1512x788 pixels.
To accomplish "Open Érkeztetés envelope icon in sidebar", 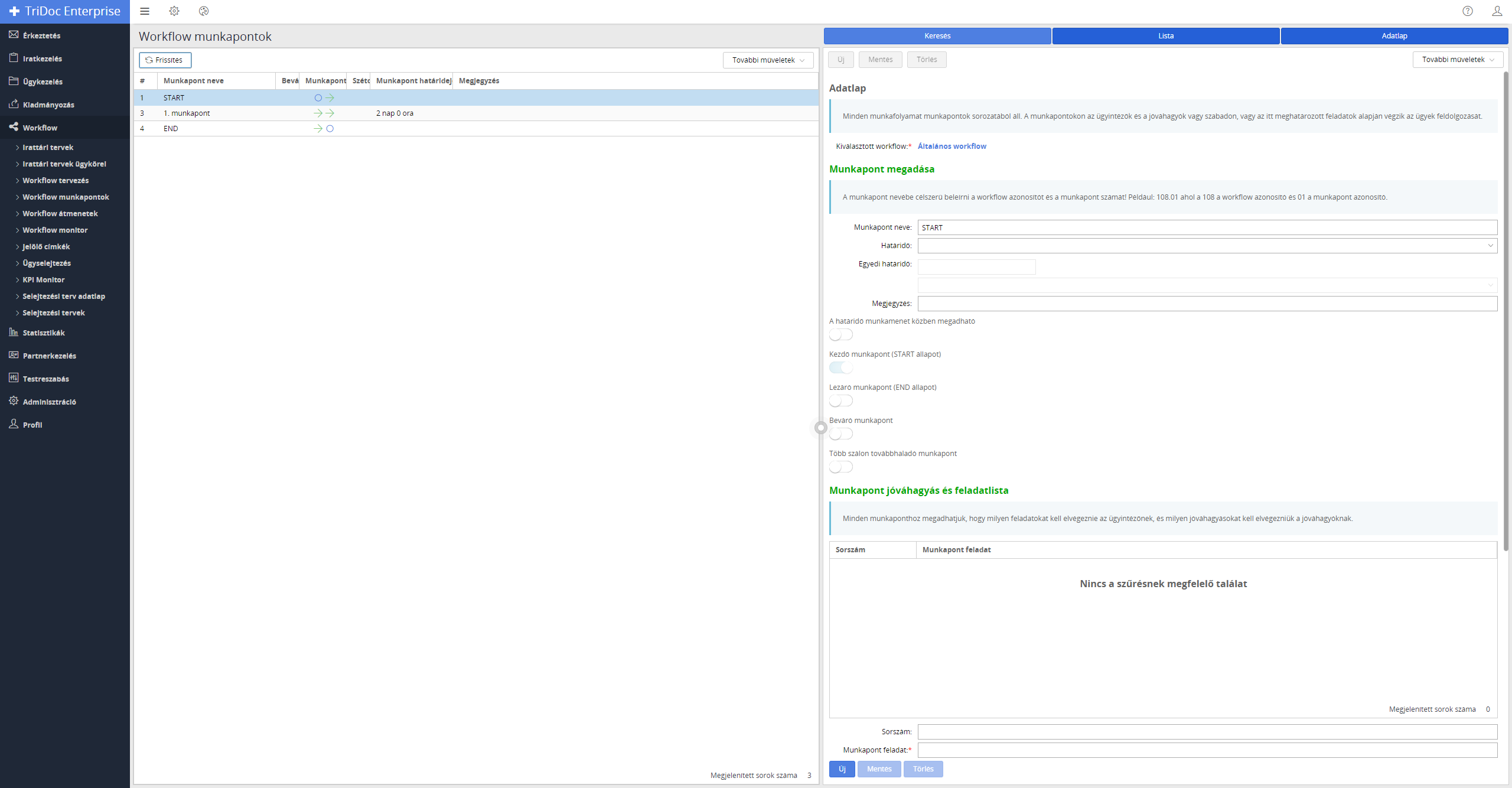I will point(14,35).
